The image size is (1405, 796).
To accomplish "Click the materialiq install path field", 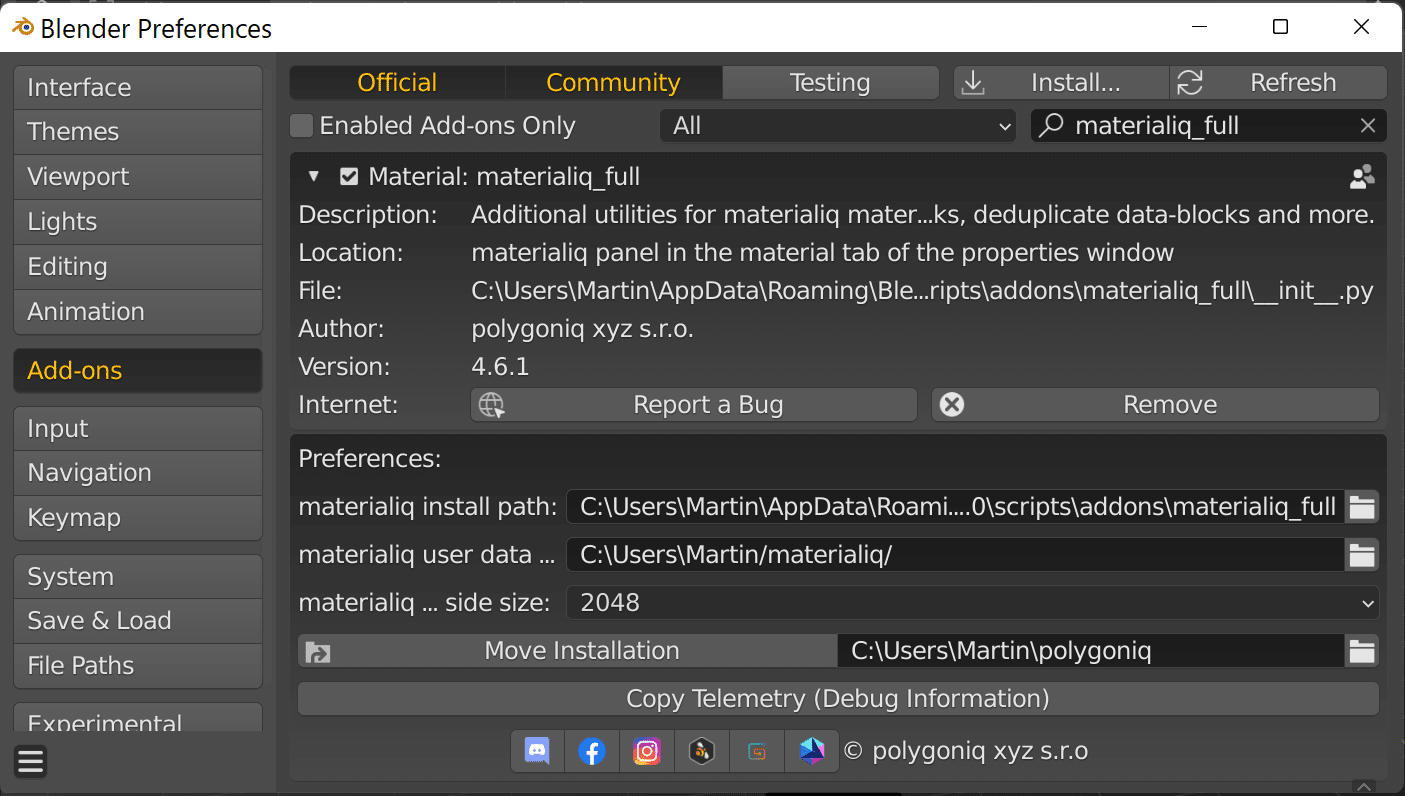I will [956, 507].
